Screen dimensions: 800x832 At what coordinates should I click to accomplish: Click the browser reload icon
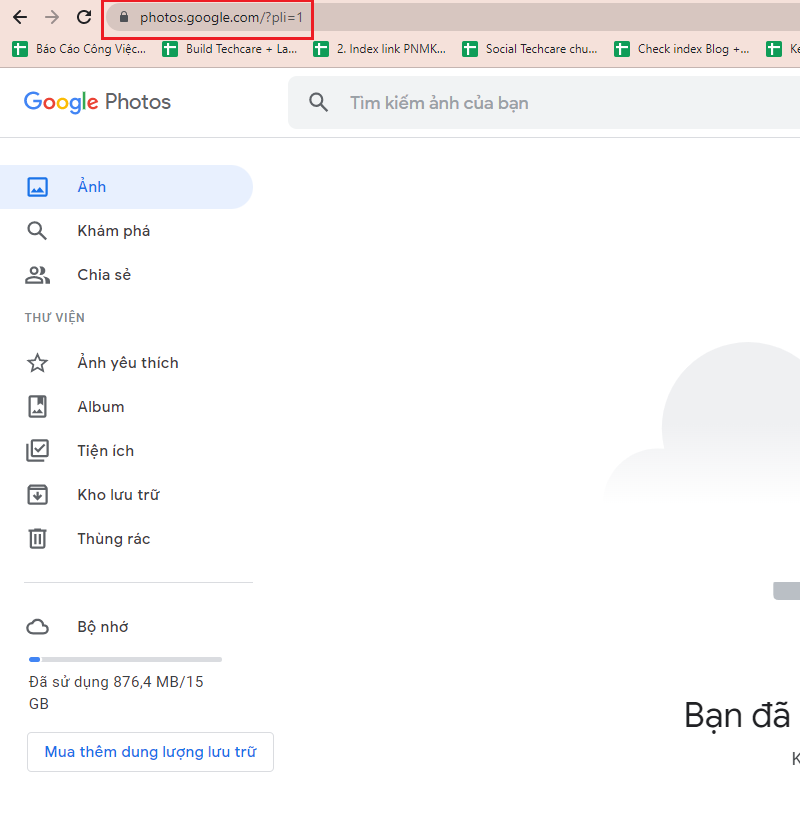coord(83,17)
